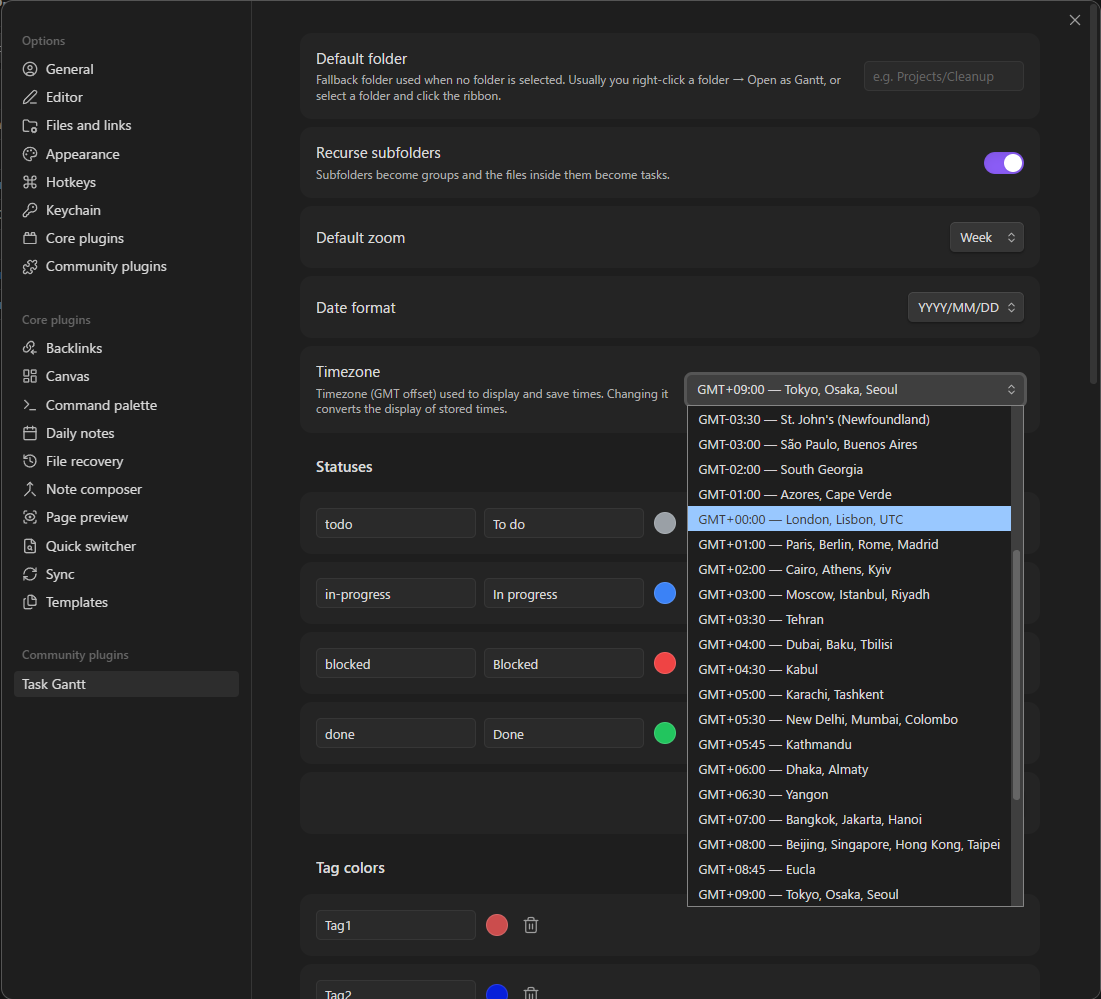The image size is (1101, 999).
Task: Open the Task Gantt plugin settings
Action: [126, 684]
